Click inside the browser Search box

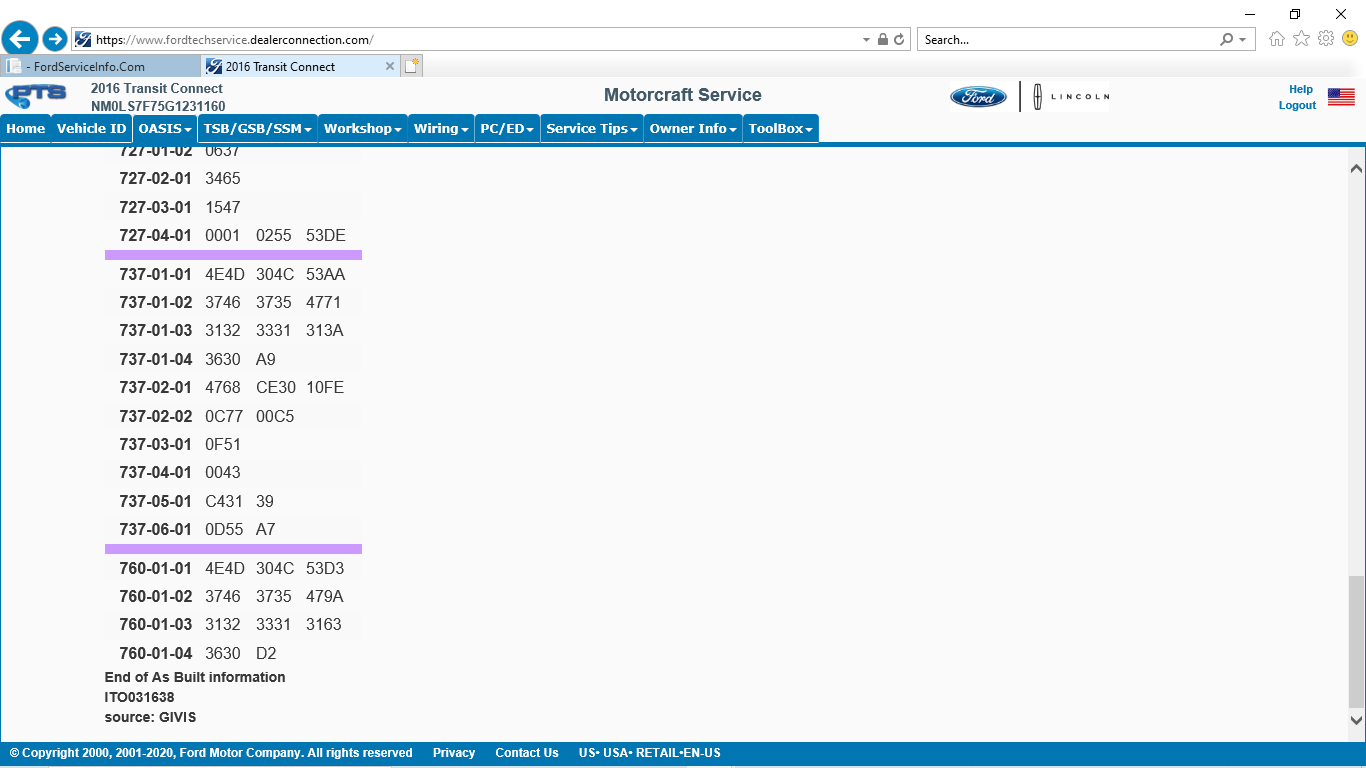click(x=1065, y=40)
